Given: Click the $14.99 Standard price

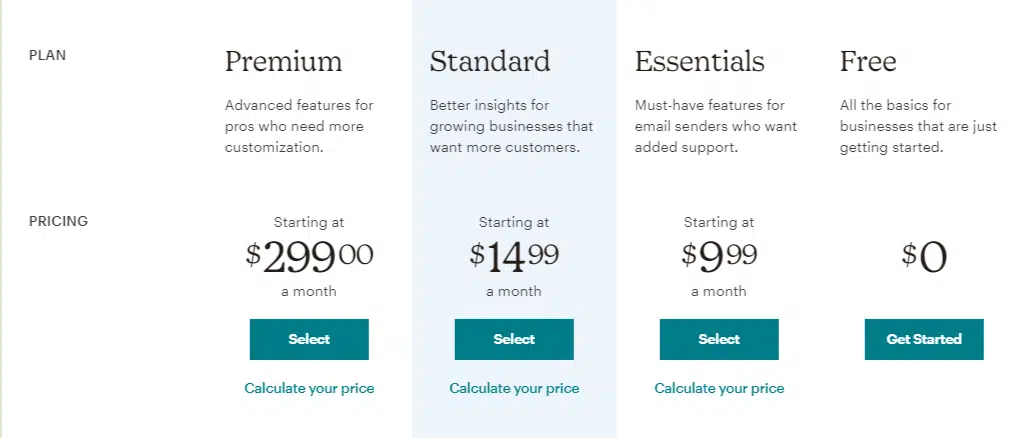Looking at the screenshot, I should coord(514,257).
